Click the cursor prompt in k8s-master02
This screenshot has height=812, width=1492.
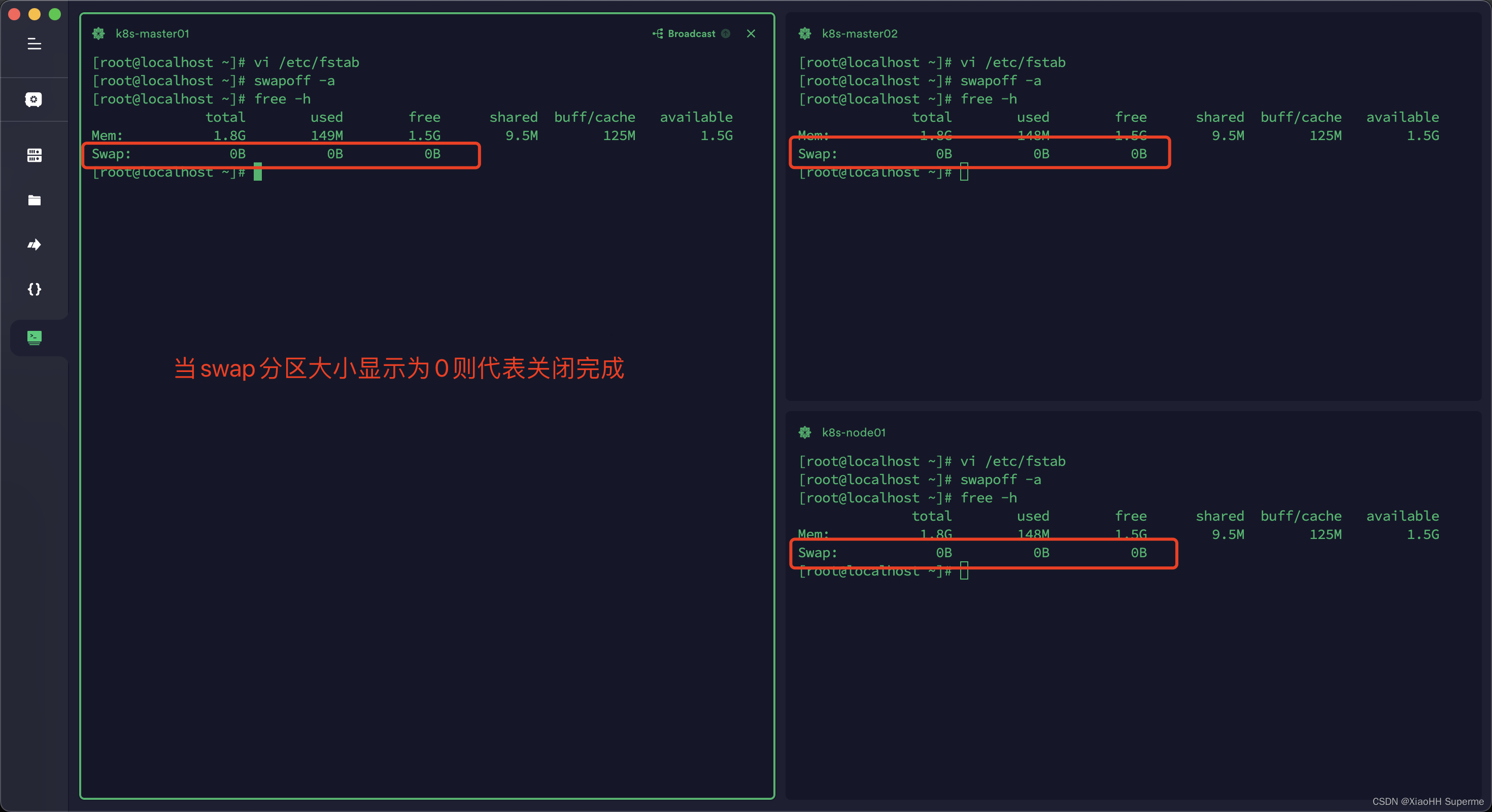tap(964, 172)
